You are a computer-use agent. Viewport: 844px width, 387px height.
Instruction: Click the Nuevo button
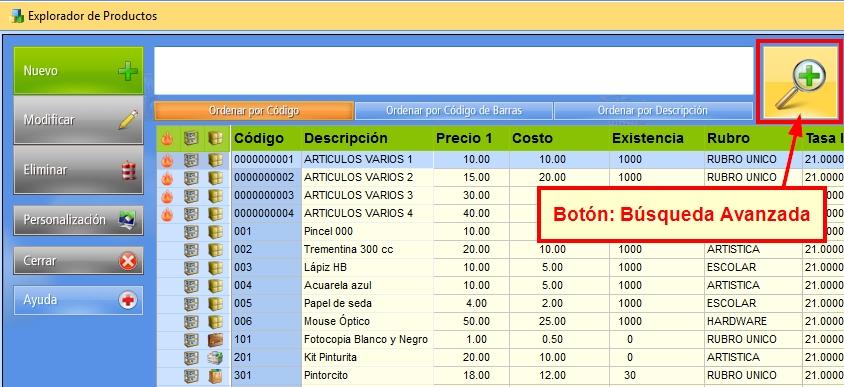coord(78,71)
